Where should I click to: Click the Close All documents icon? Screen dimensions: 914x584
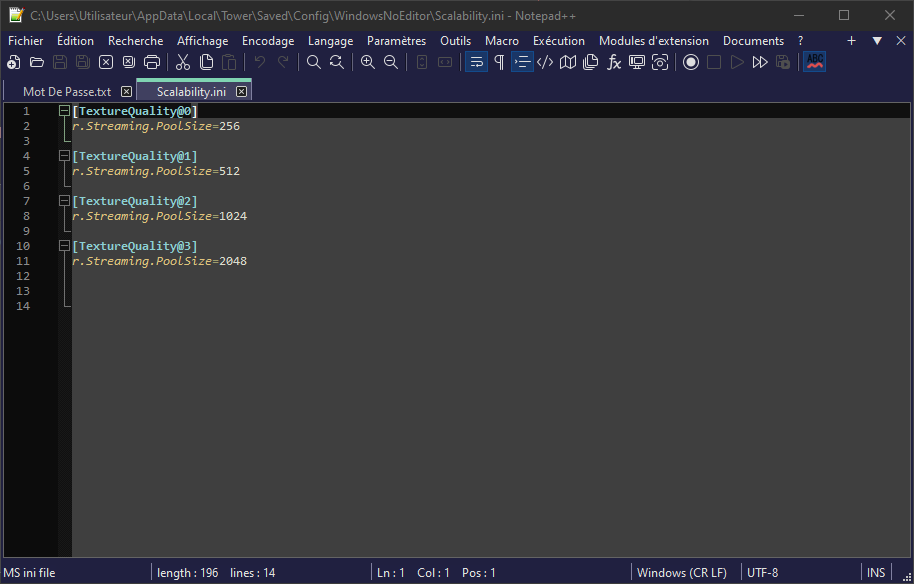(129, 62)
